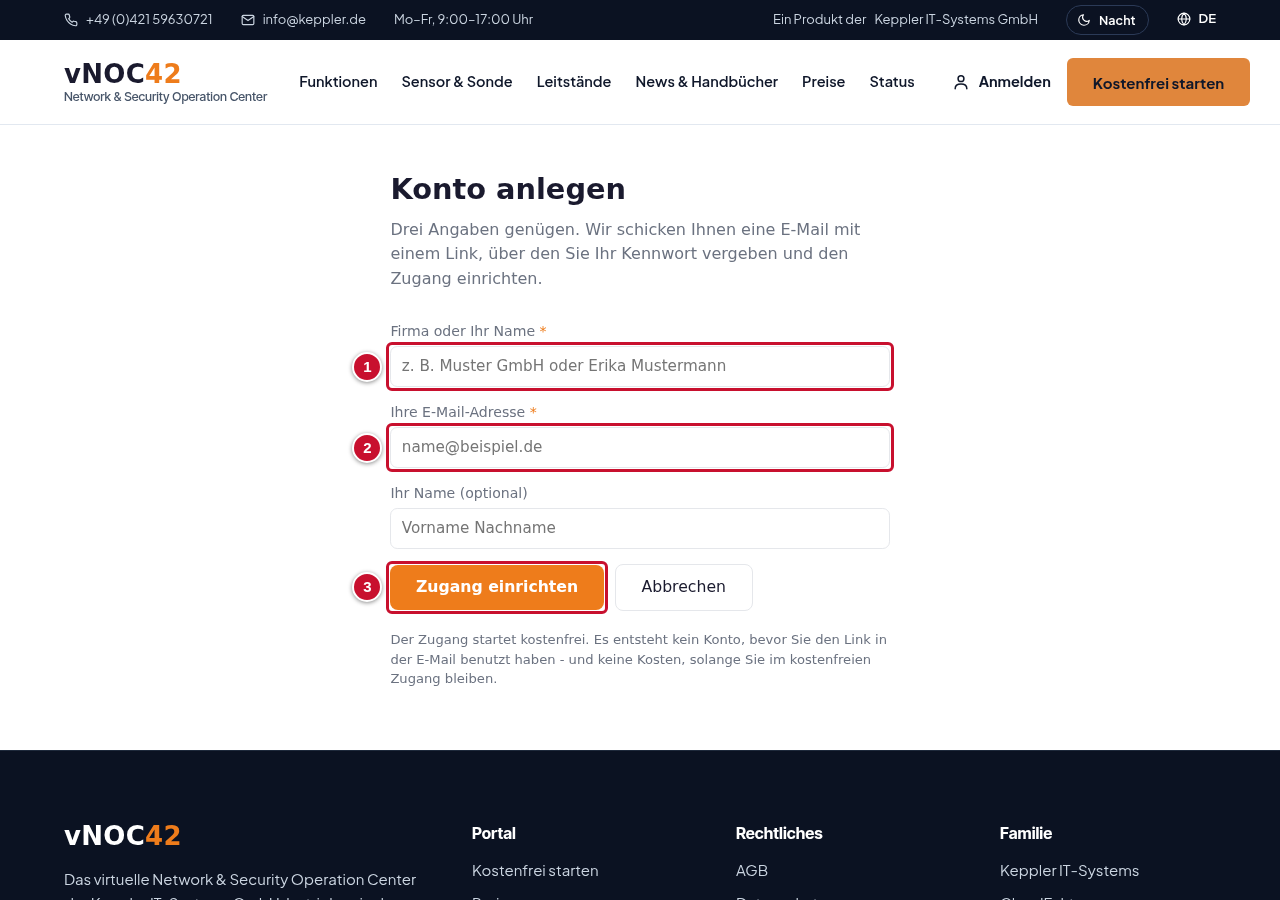
Task: Click the Anmelden login link
Action: click(1002, 82)
